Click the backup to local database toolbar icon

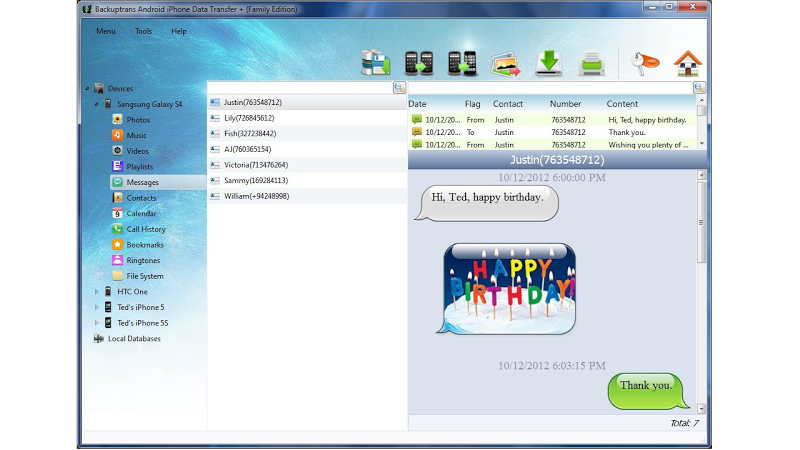[x=376, y=63]
